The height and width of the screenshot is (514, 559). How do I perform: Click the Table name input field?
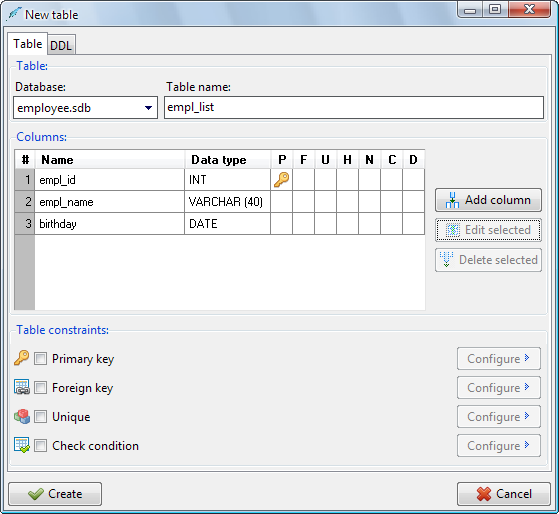(x=354, y=107)
